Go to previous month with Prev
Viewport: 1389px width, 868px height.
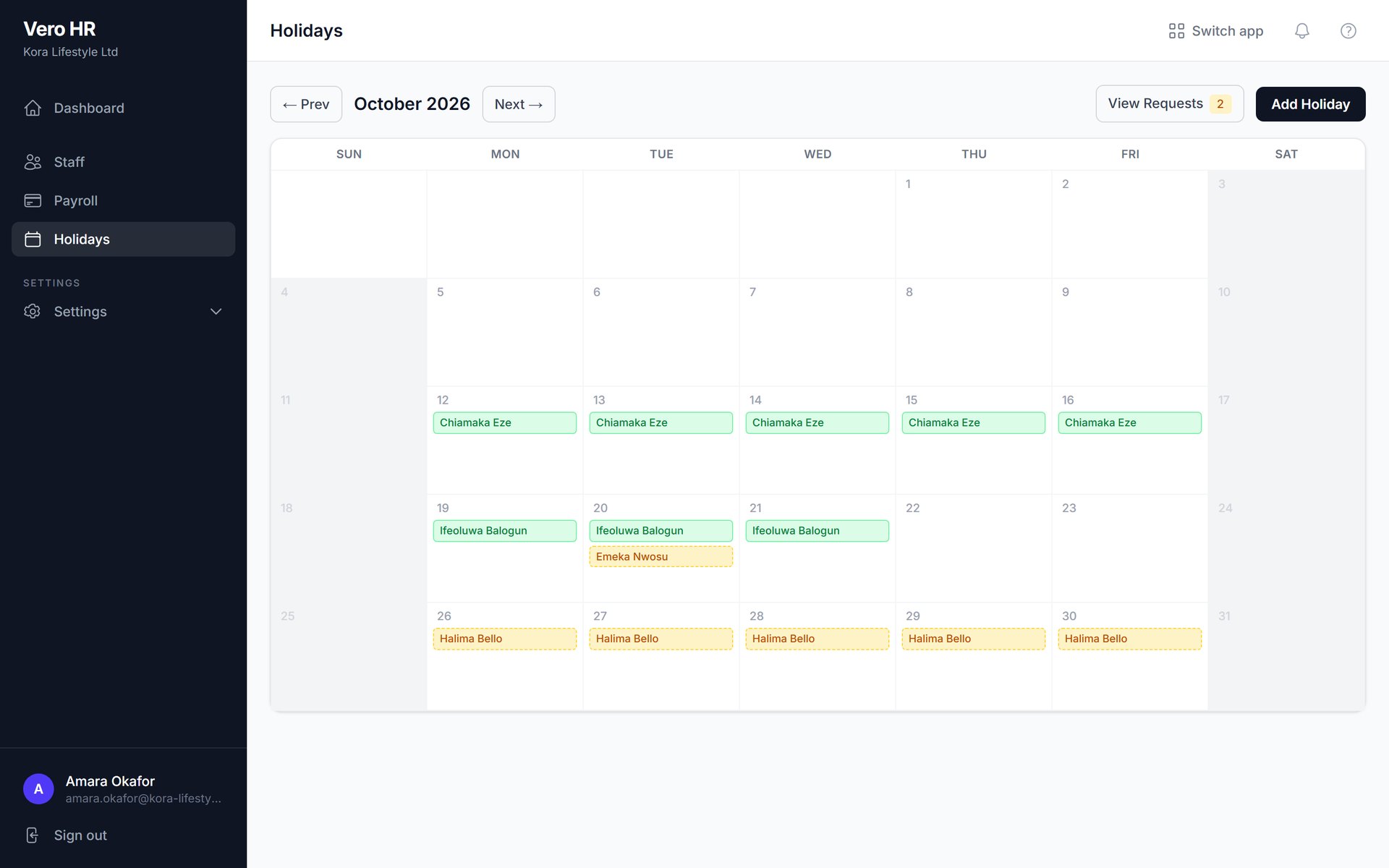306,104
